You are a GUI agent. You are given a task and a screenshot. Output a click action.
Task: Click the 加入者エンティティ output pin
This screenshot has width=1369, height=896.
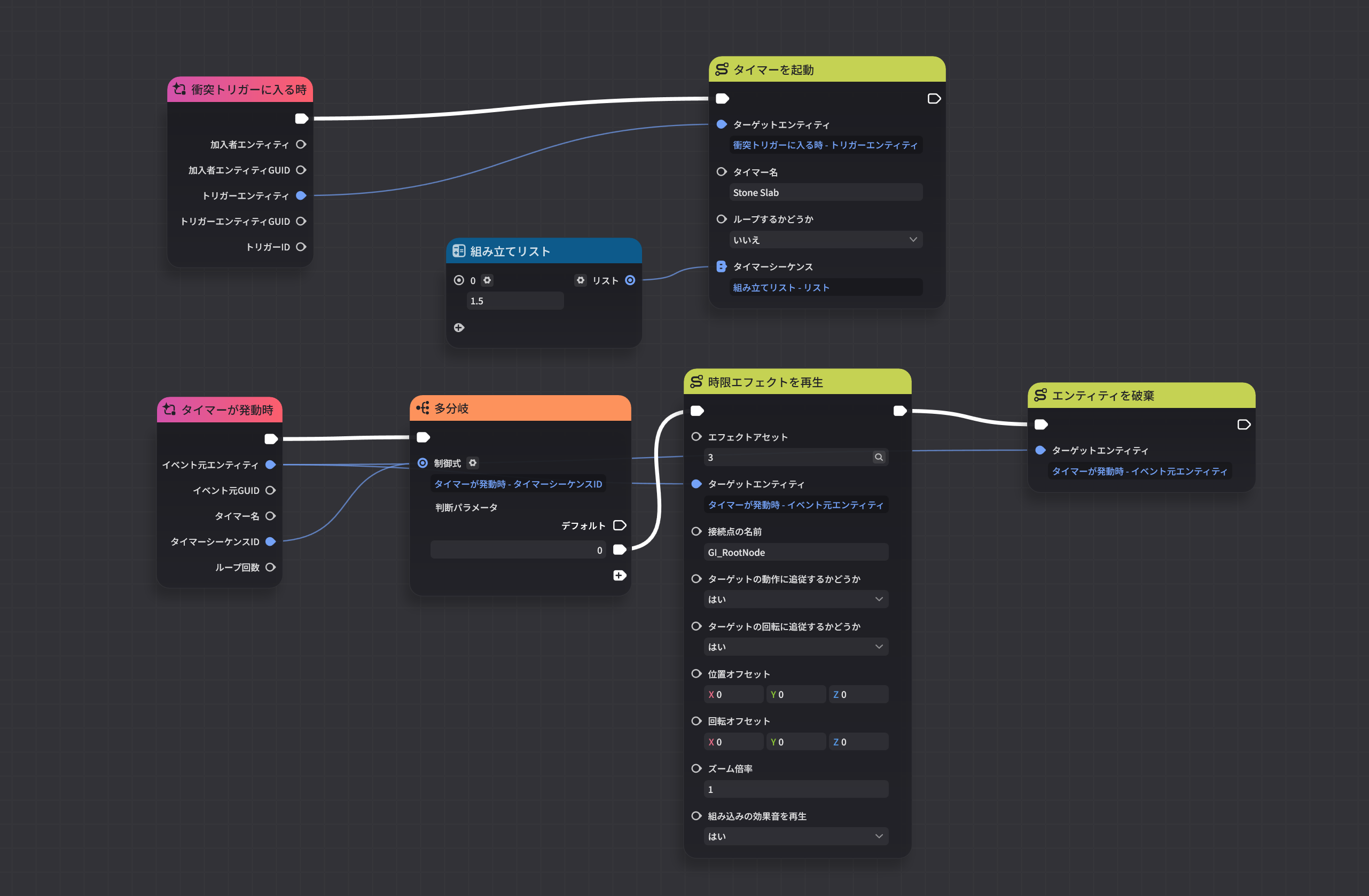coord(301,144)
